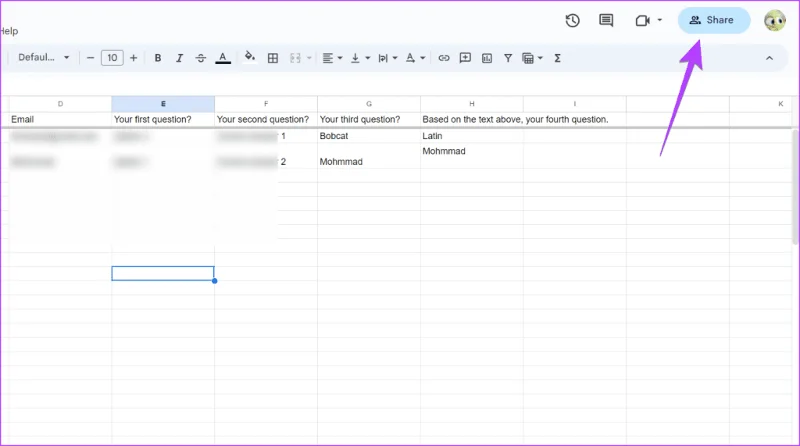The image size is (800, 446).
Task: Select the Latin cell
Action: tap(472, 136)
